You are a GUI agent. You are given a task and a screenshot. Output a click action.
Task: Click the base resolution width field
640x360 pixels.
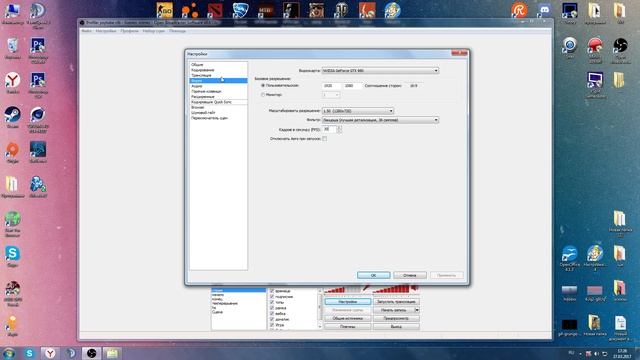[x=331, y=86]
